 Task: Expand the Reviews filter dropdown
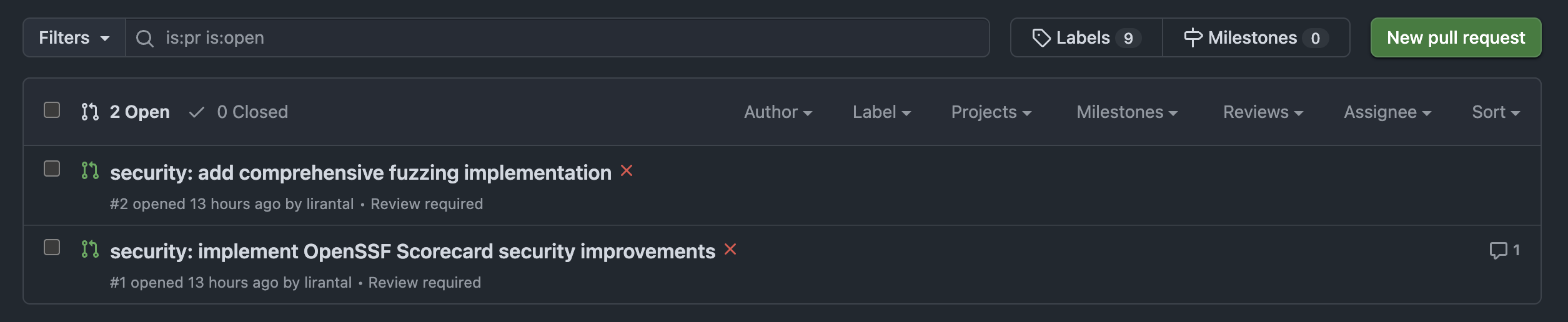tap(1263, 112)
